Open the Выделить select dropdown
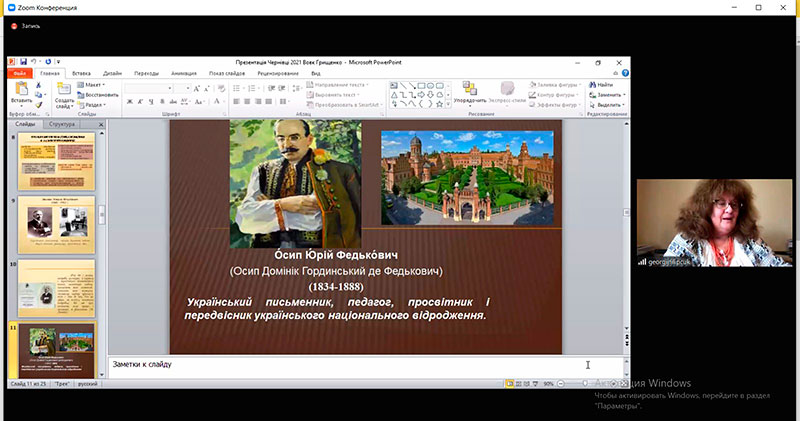 click(x=607, y=105)
